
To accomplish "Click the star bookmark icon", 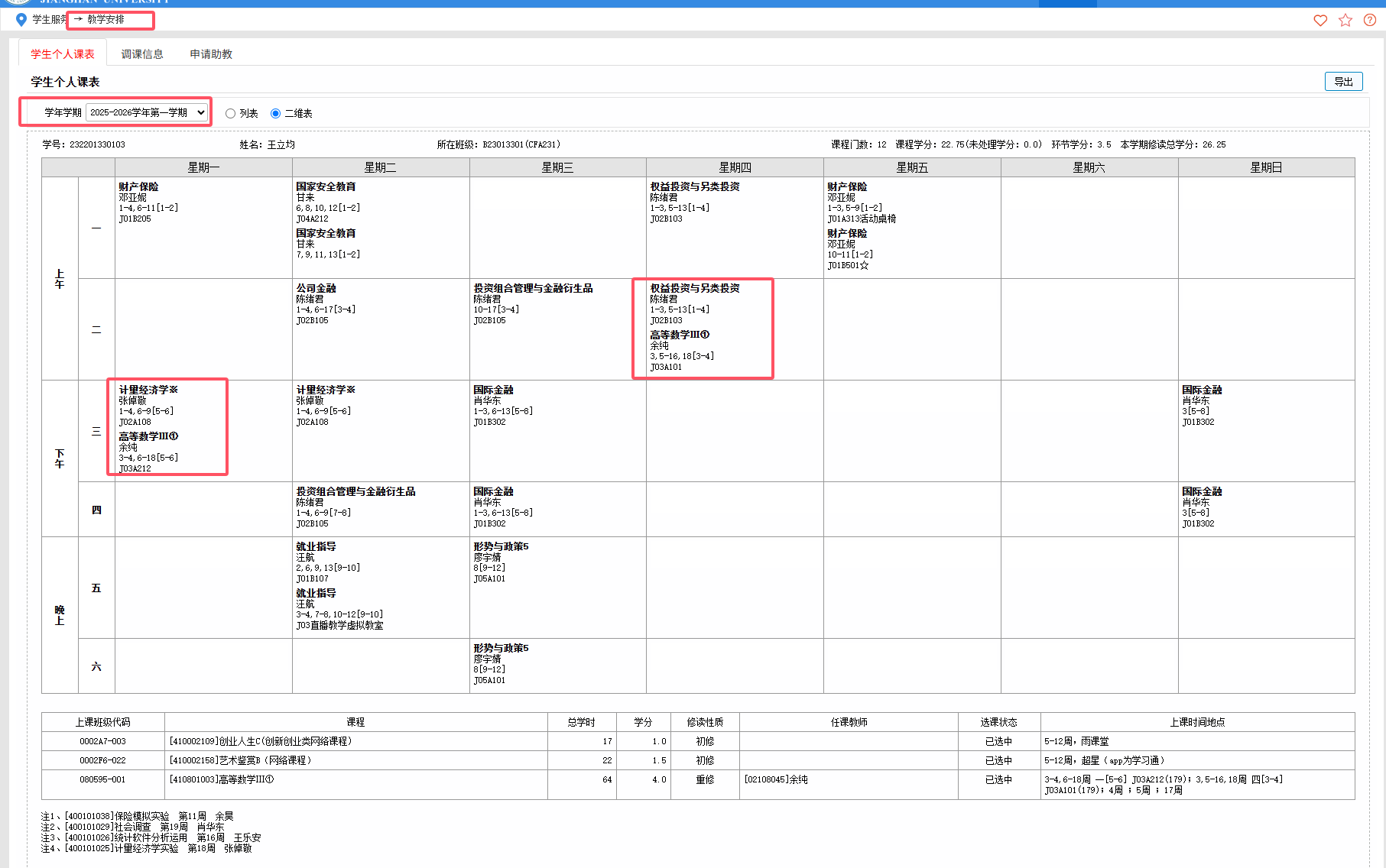I will click(1345, 21).
